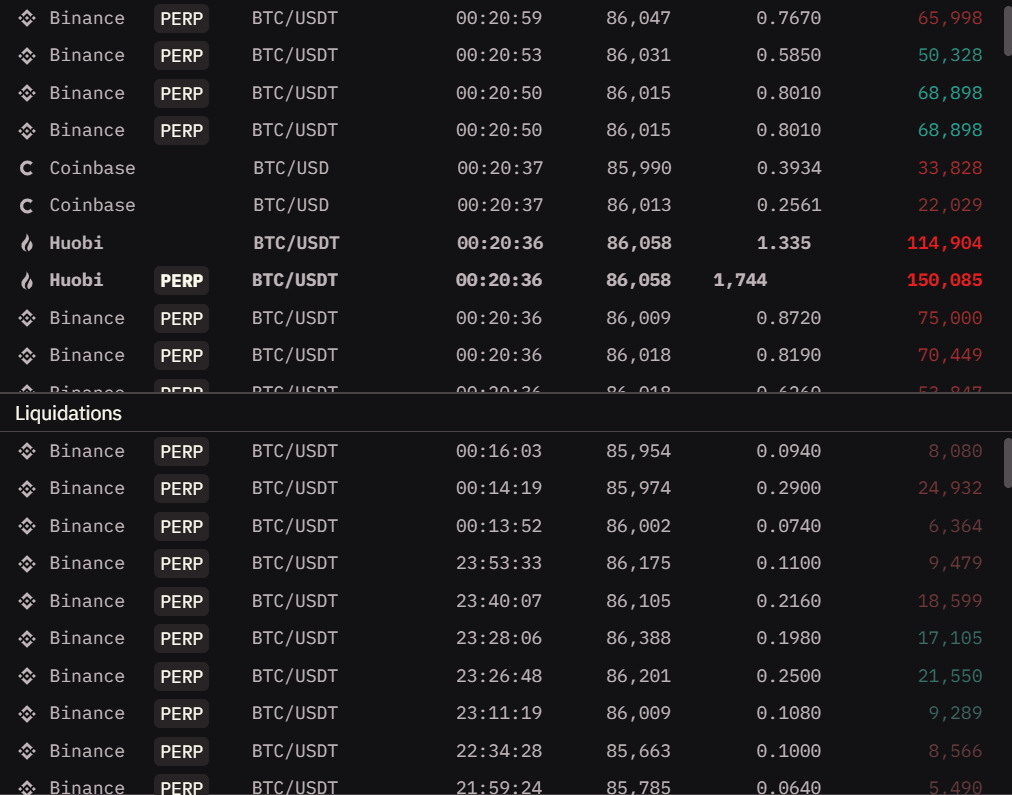Click the Huobi icon on the 150,085 liquidation row
The height and width of the screenshot is (795, 1012).
(x=26, y=280)
